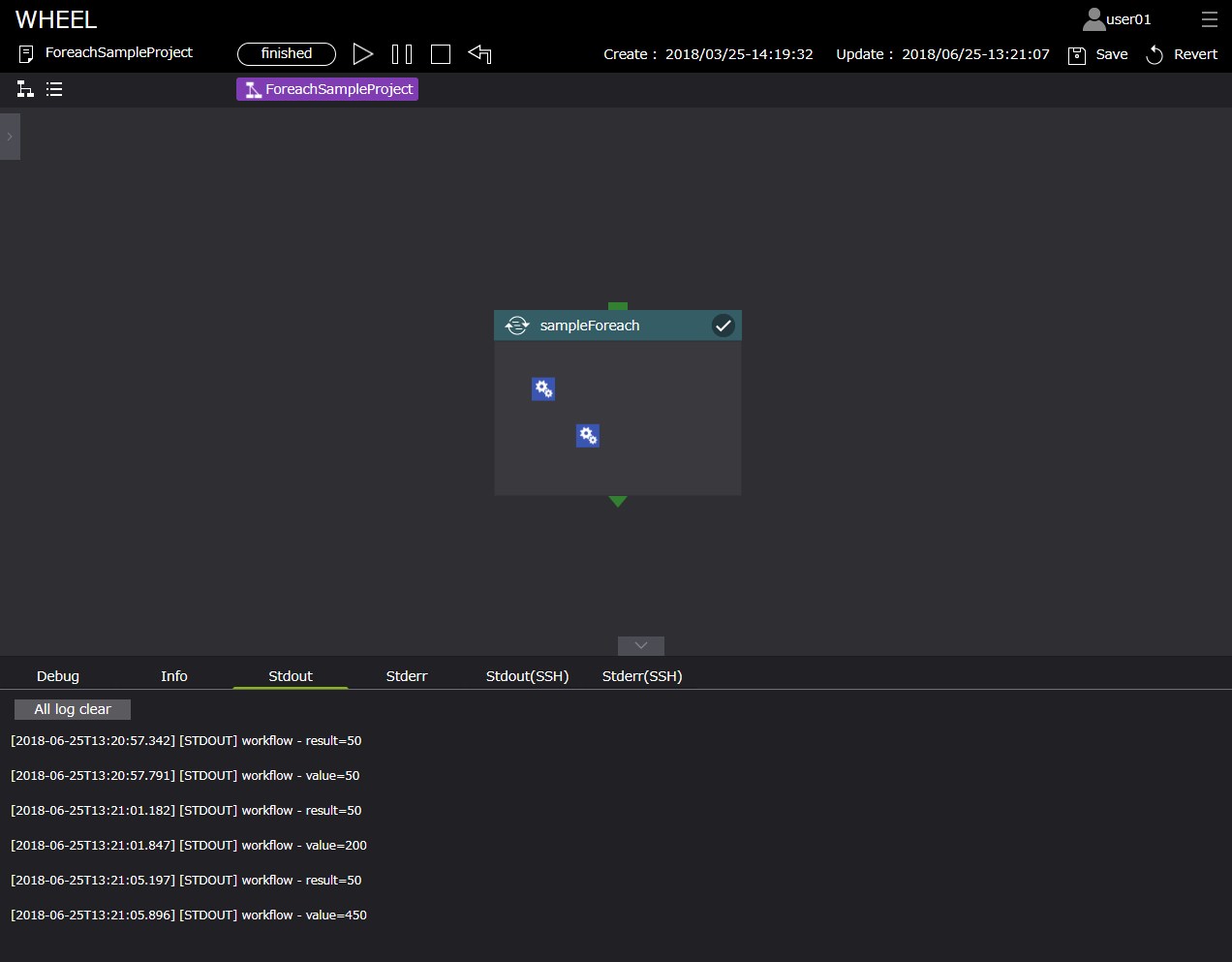Pause the running project
The width and height of the screenshot is (1232, 962).
[402, 54]
